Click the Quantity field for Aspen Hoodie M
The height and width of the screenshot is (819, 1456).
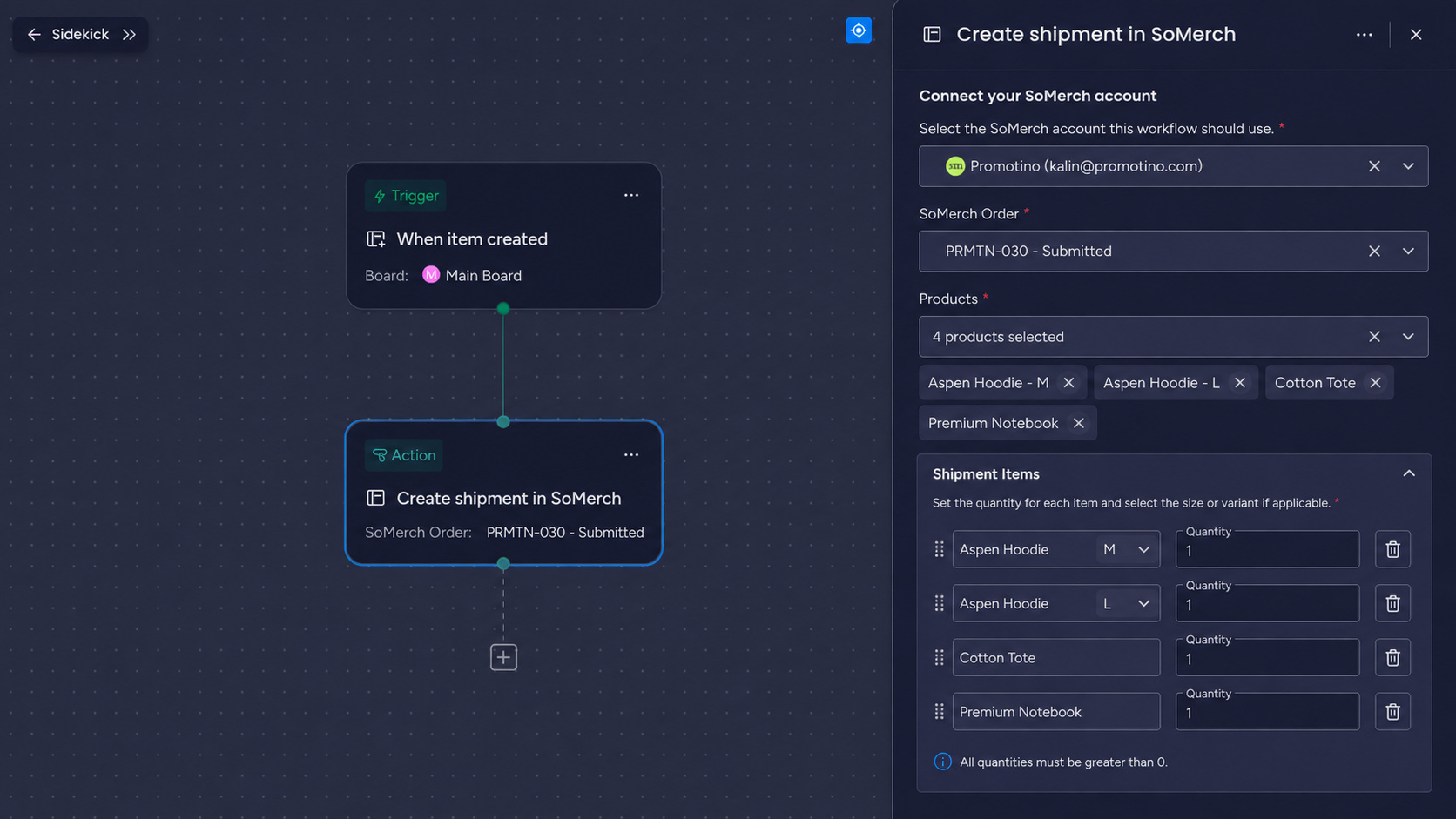pos(1268,550)
